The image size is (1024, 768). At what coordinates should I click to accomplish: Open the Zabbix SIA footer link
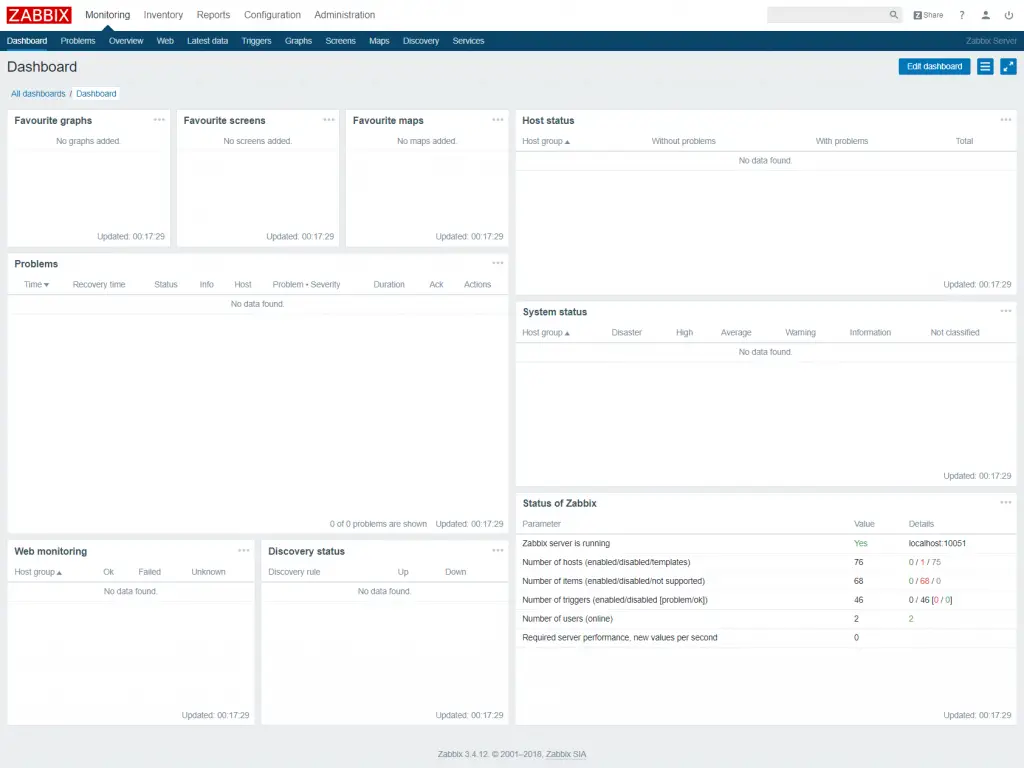[566, 754]
